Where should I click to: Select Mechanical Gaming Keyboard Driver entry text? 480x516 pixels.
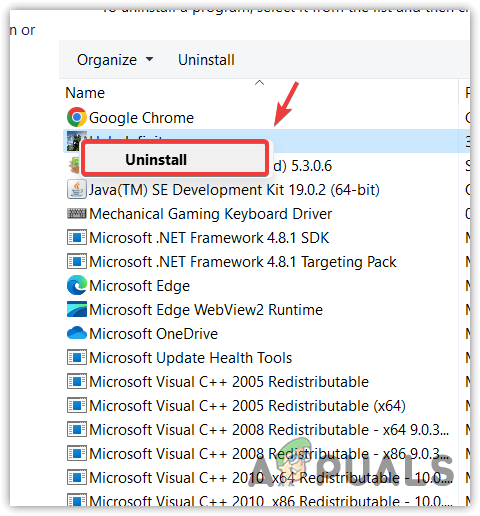tap(211, 214)
